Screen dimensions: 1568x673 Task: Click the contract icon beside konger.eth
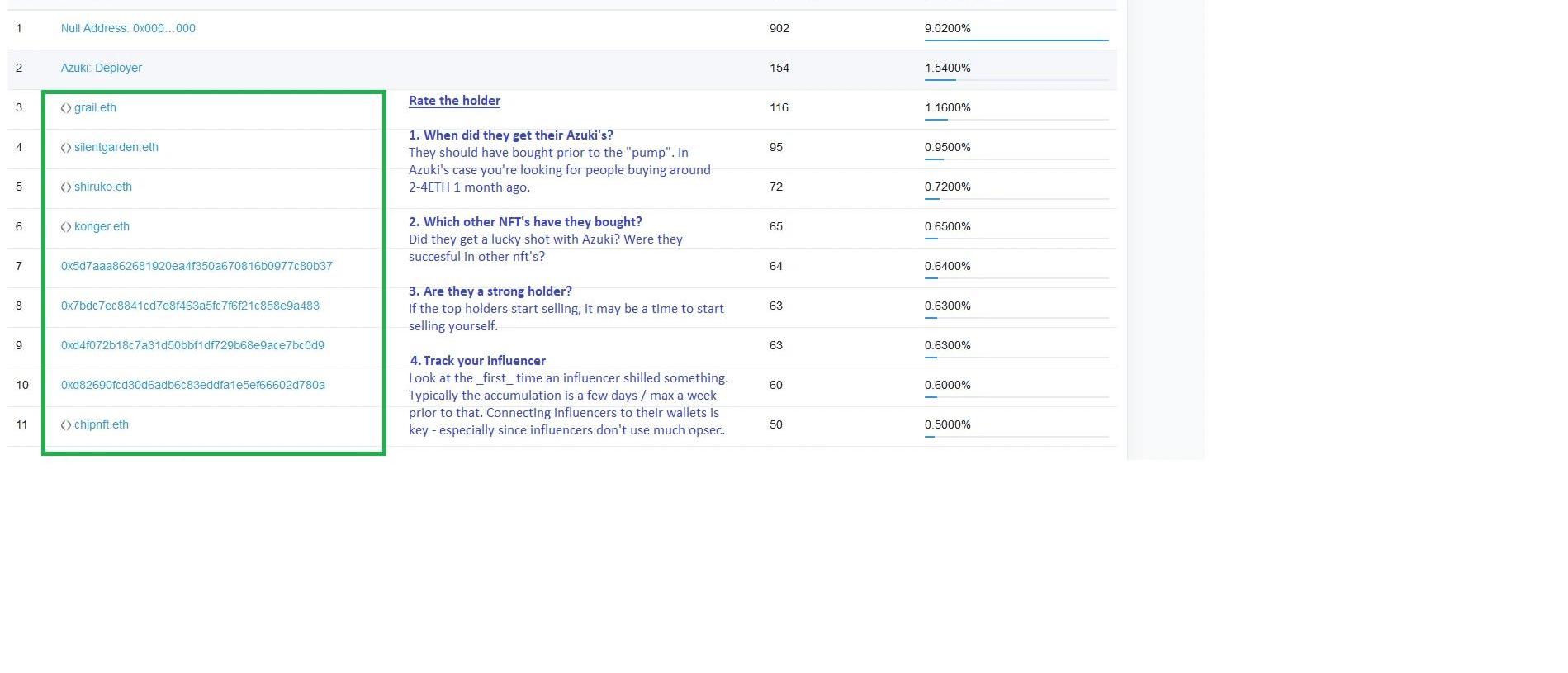pos(66,227)
